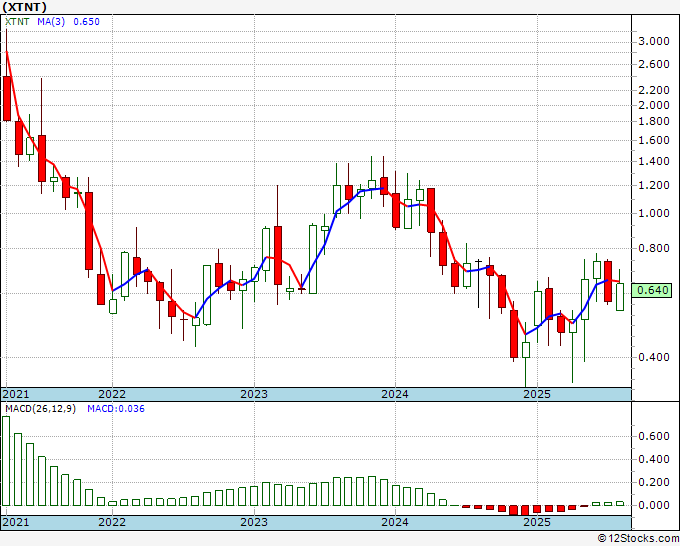Click the last green candle beside 0.640 tag
The height and width of the screenshot is (546, 680).
tap(620, 297)
